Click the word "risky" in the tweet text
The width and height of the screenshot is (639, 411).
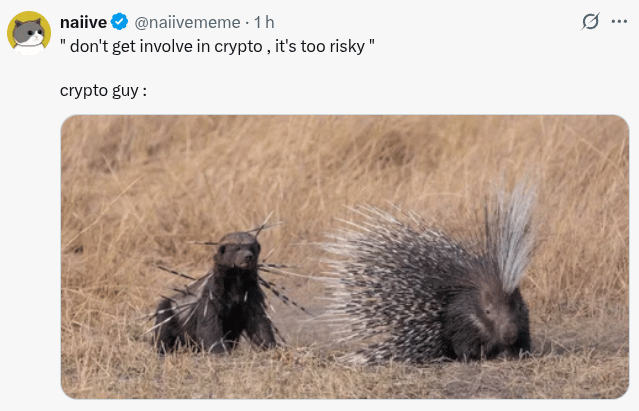pyautogui.click(x=347, y=47)
